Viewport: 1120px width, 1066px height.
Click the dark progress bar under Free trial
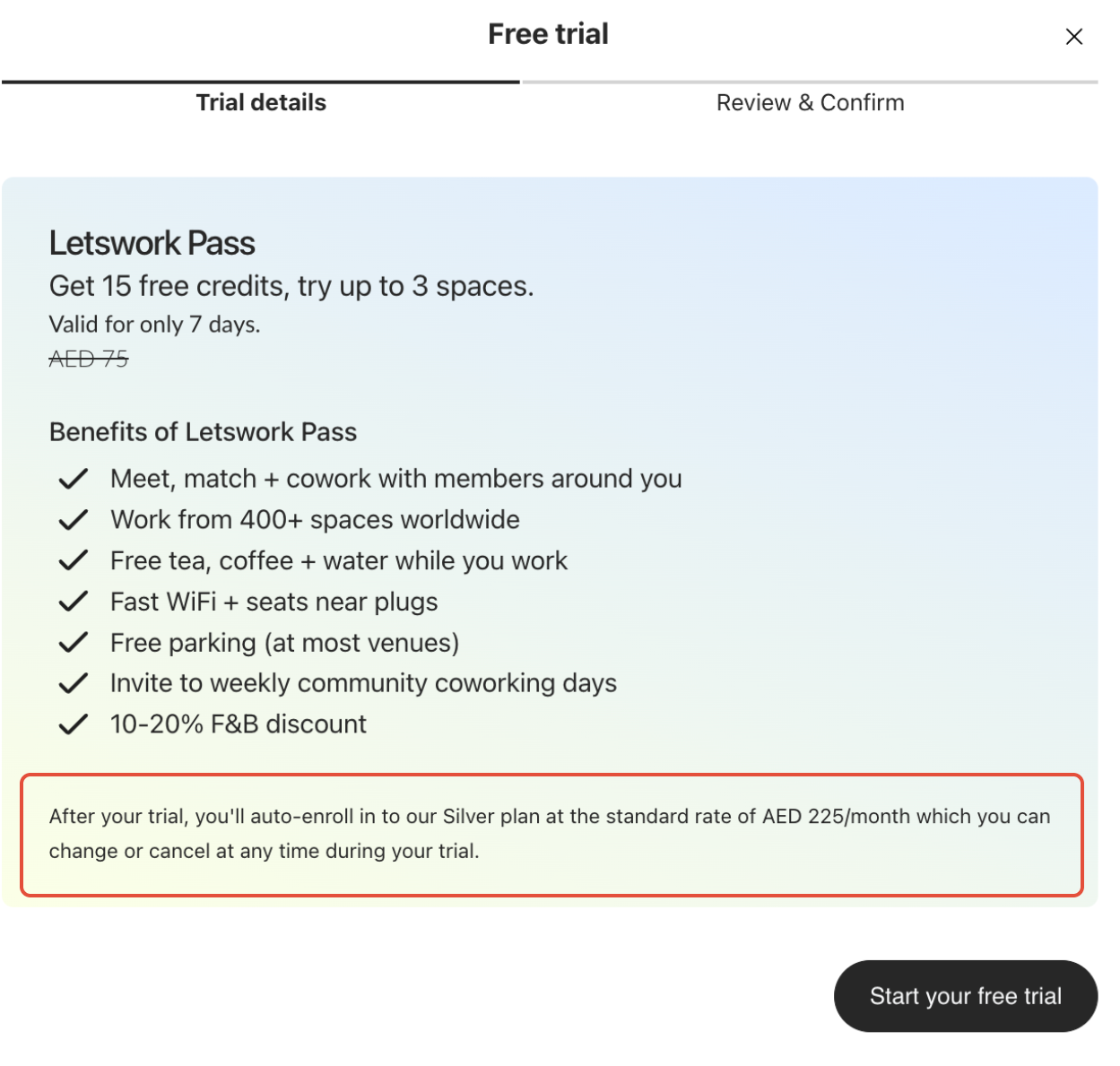[260, 82]
